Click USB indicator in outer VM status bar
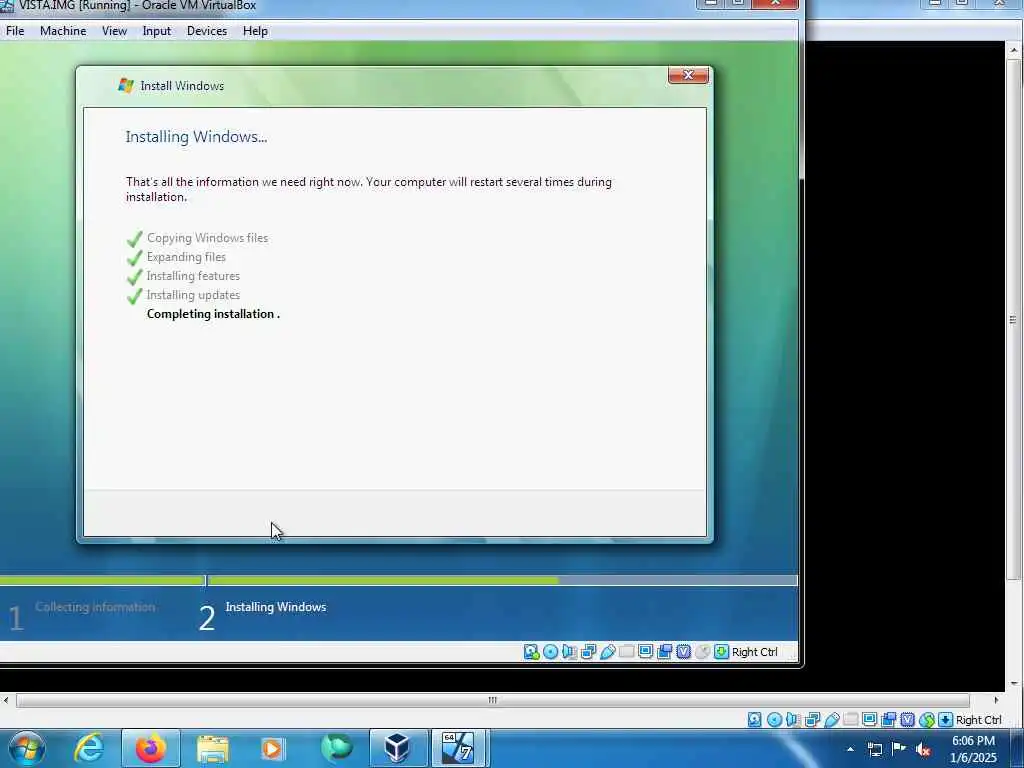This screenshot has height=768, width=1024. (x=832, y=720)
